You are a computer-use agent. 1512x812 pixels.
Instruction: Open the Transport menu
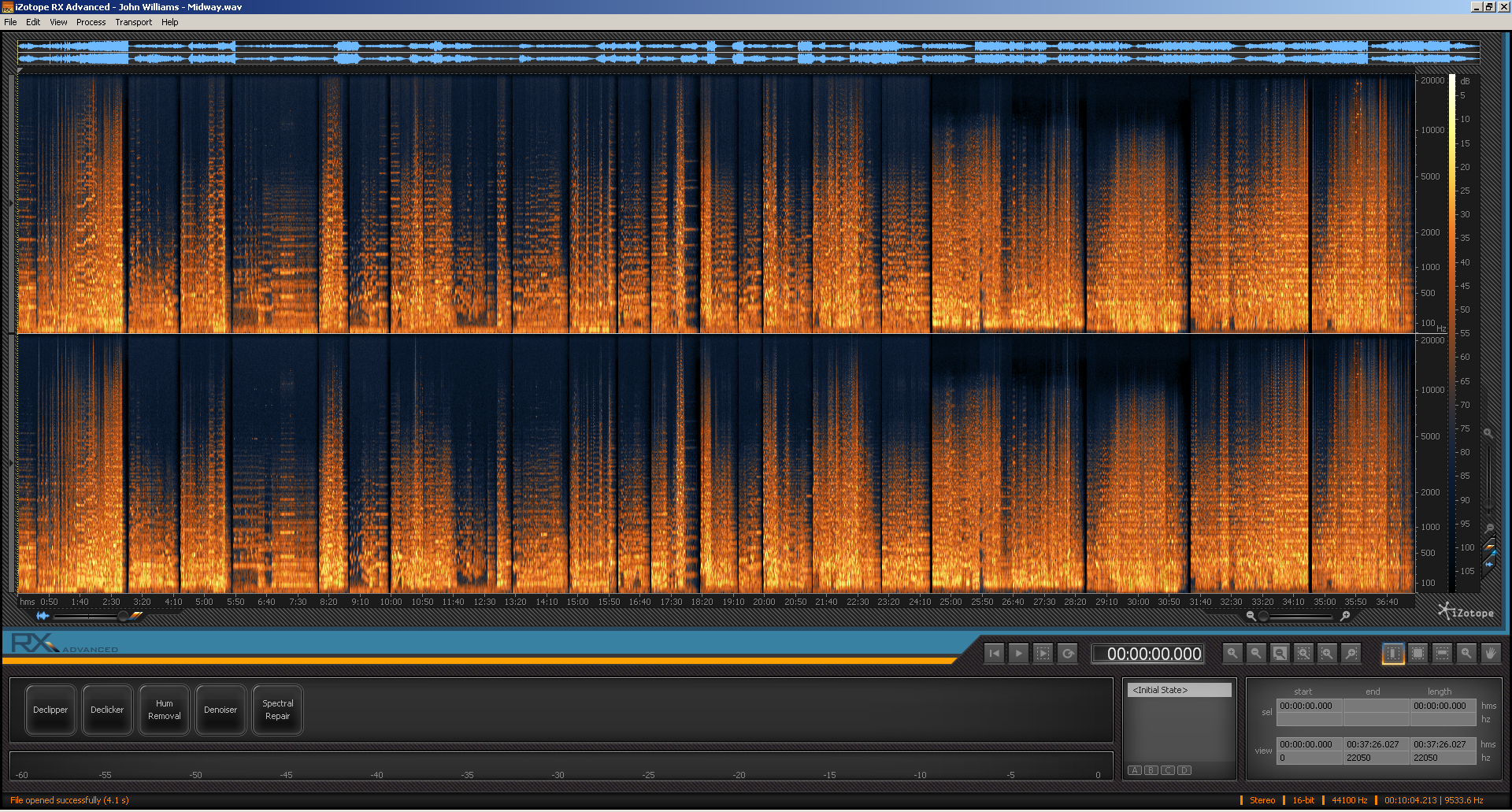(x=133, y=22)
